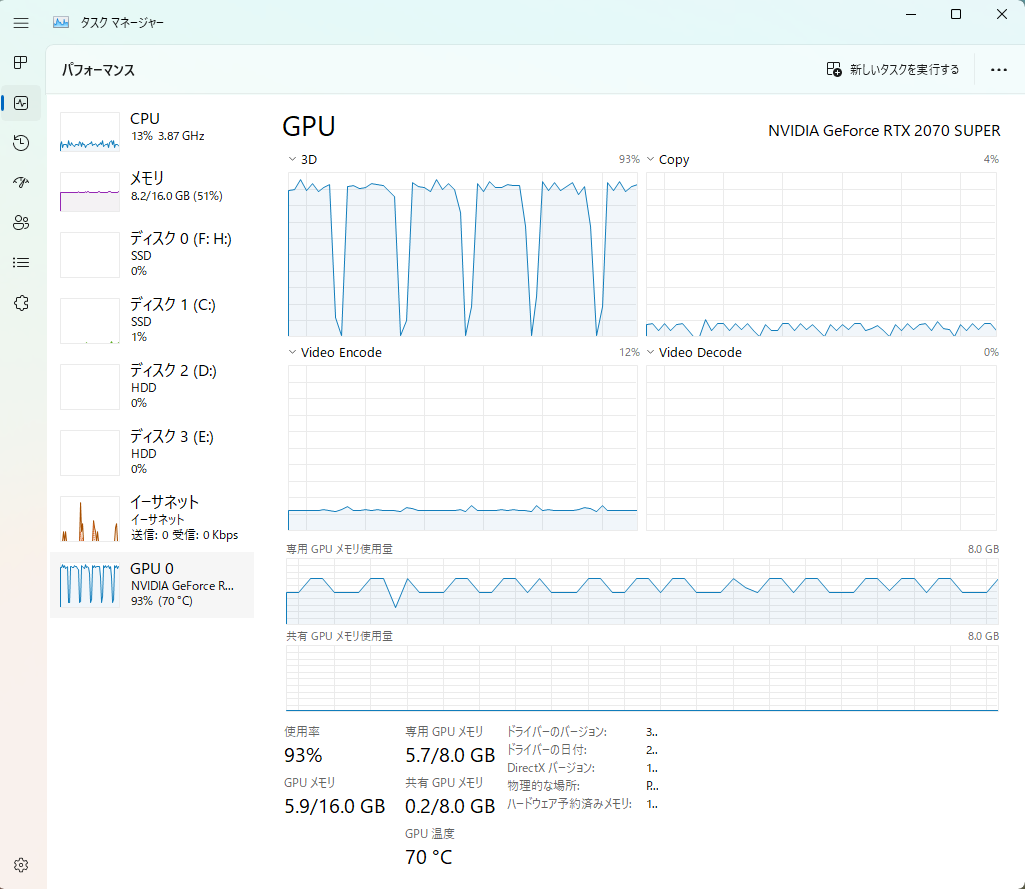
Task: Select ディスク 0 (F: H:) entry
Action: [152, 254]
